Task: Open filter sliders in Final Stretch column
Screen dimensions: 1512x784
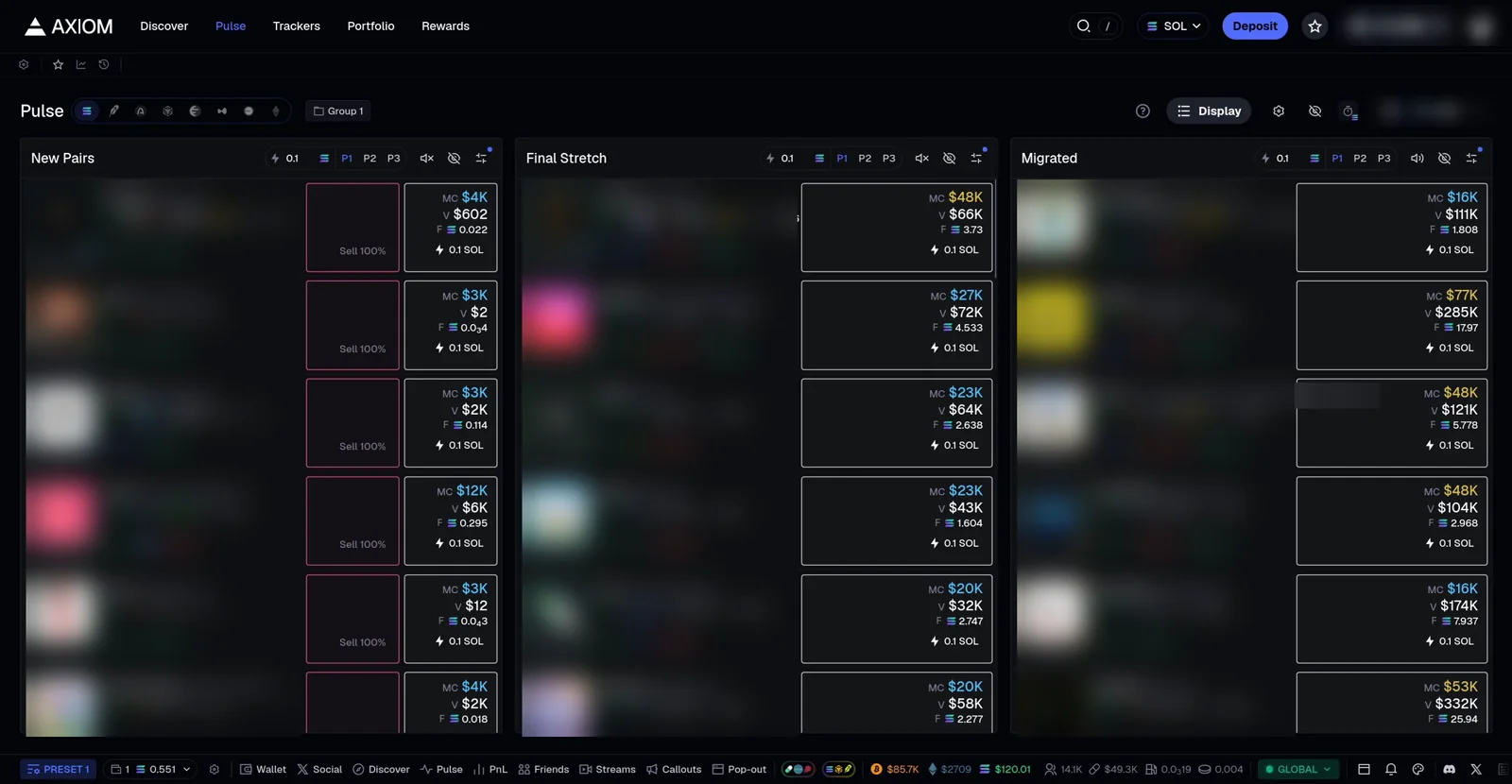Action: point(976,158)
